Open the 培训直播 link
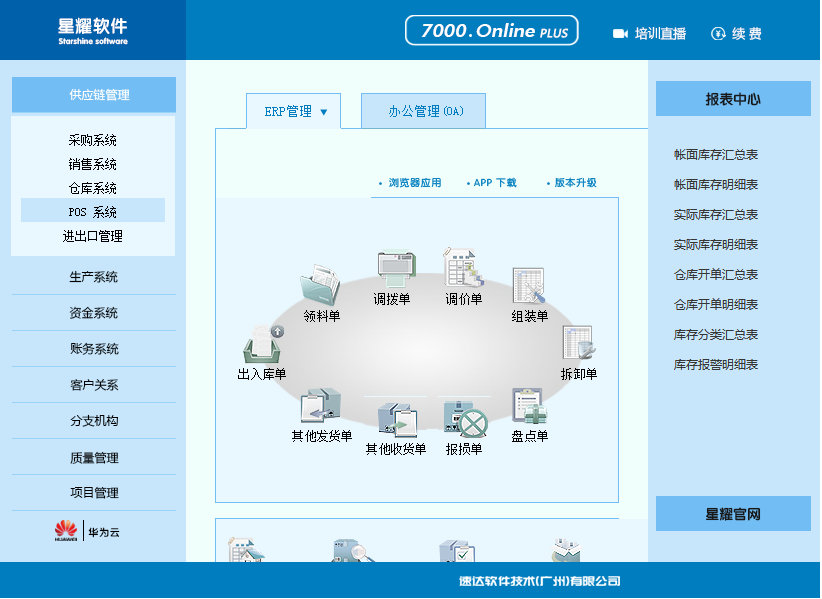This screenshot has height=599, width=822. coord(660,34)
